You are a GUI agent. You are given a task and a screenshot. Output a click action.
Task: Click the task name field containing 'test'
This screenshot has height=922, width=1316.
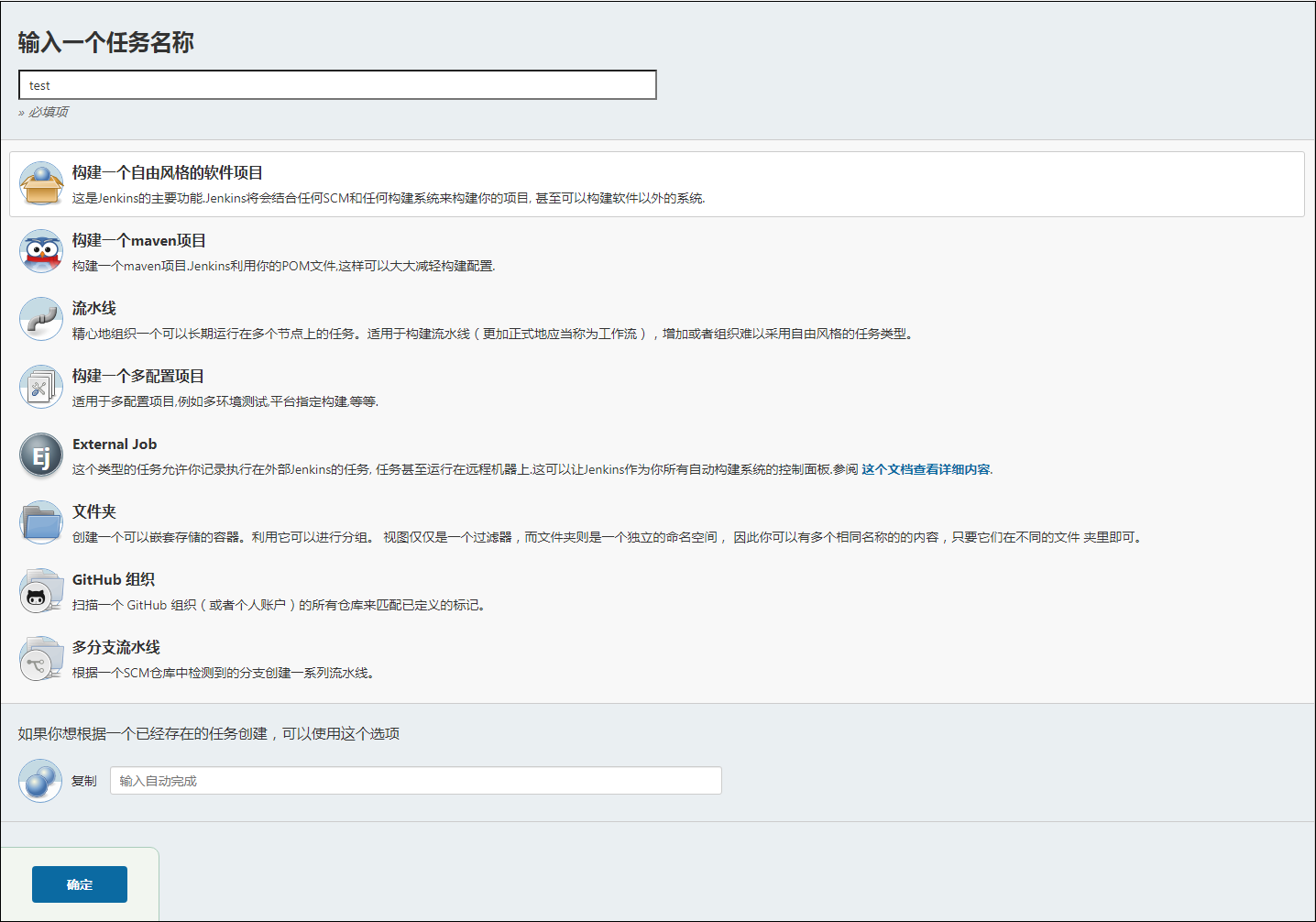pos(337,85)
